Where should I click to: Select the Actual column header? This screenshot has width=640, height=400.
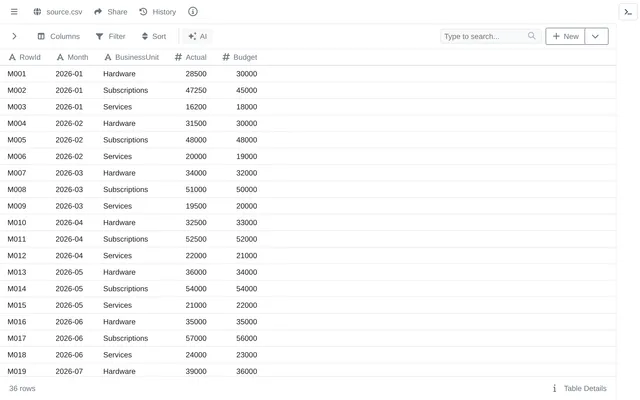click(x=191, y=57)
